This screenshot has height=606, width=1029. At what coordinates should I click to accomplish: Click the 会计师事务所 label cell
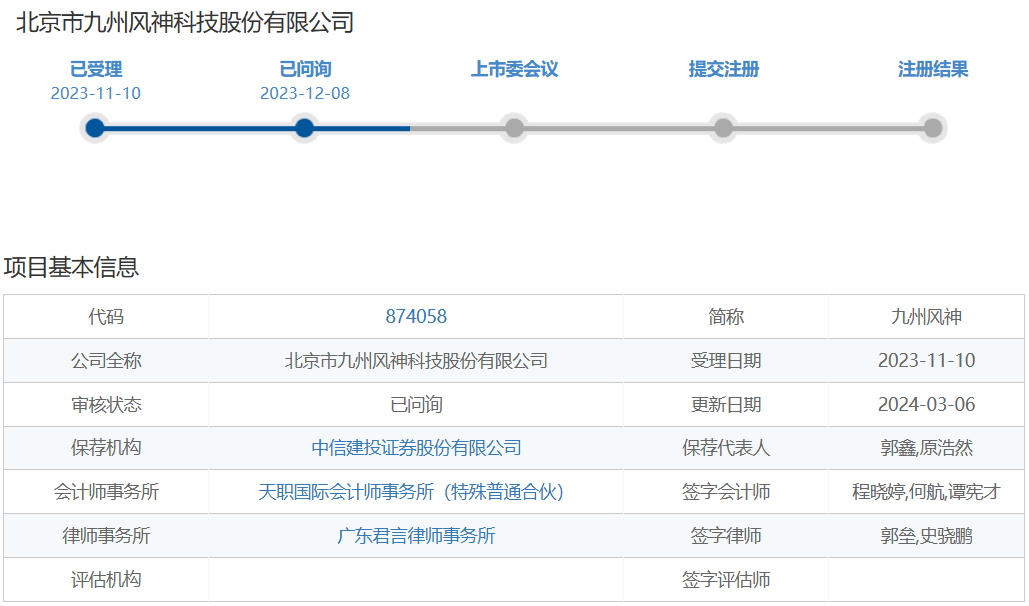[x=106, y=492]
